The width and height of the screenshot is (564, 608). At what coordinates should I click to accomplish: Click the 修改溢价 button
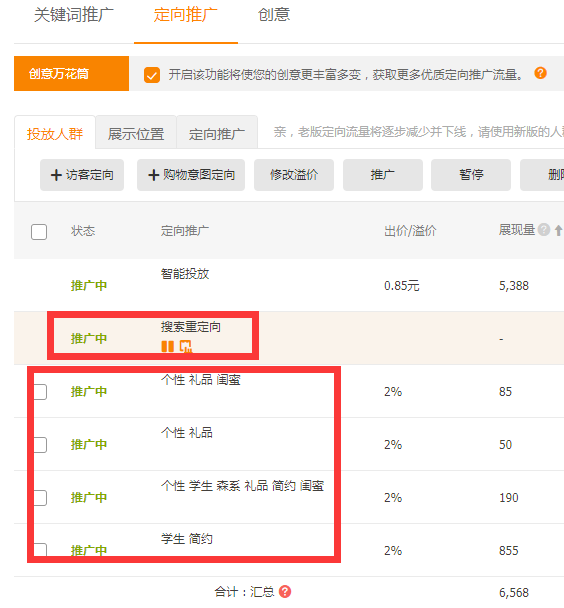pyautogui.click(x=294, y=175)
